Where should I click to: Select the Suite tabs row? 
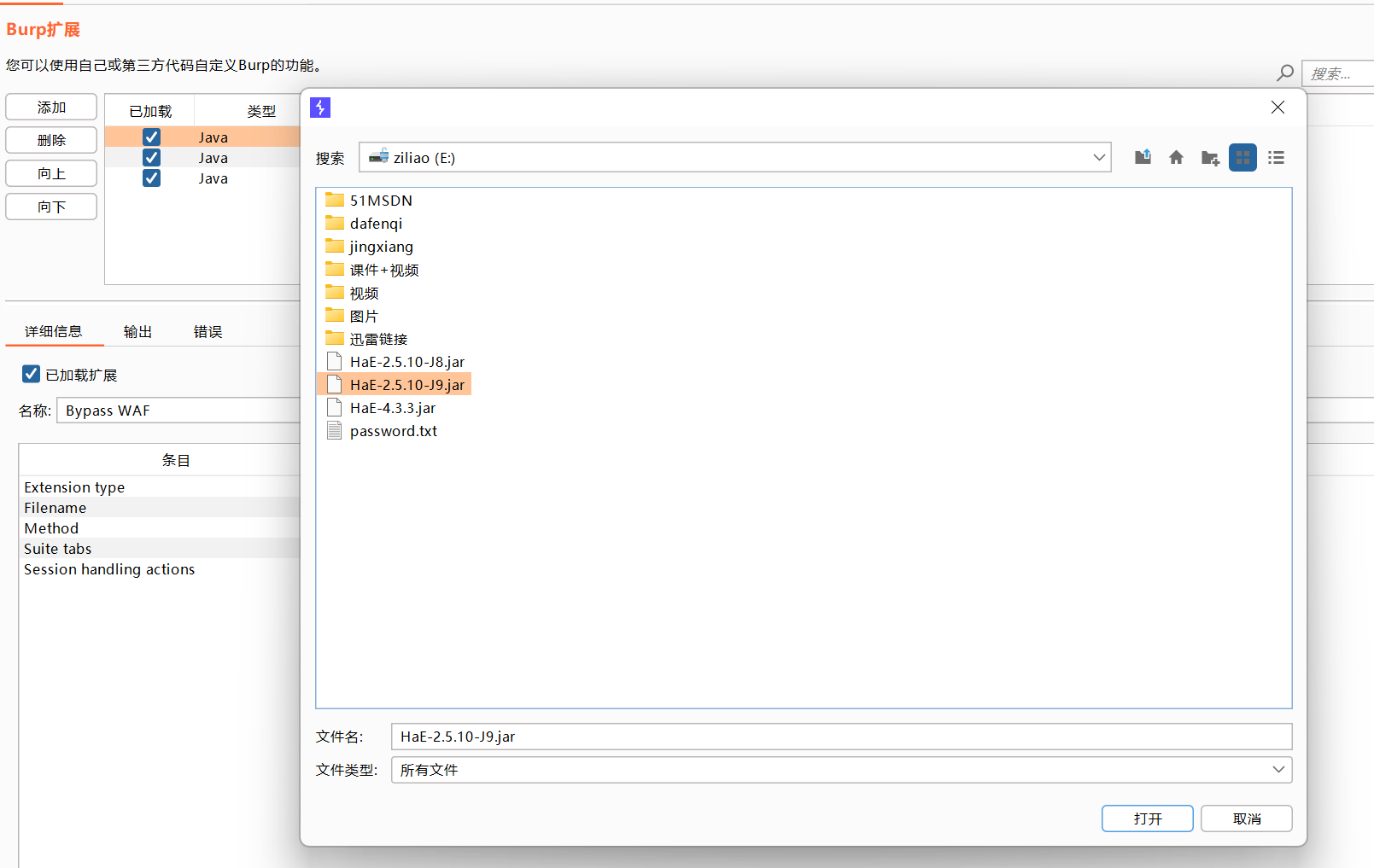[x=161, y=548]
